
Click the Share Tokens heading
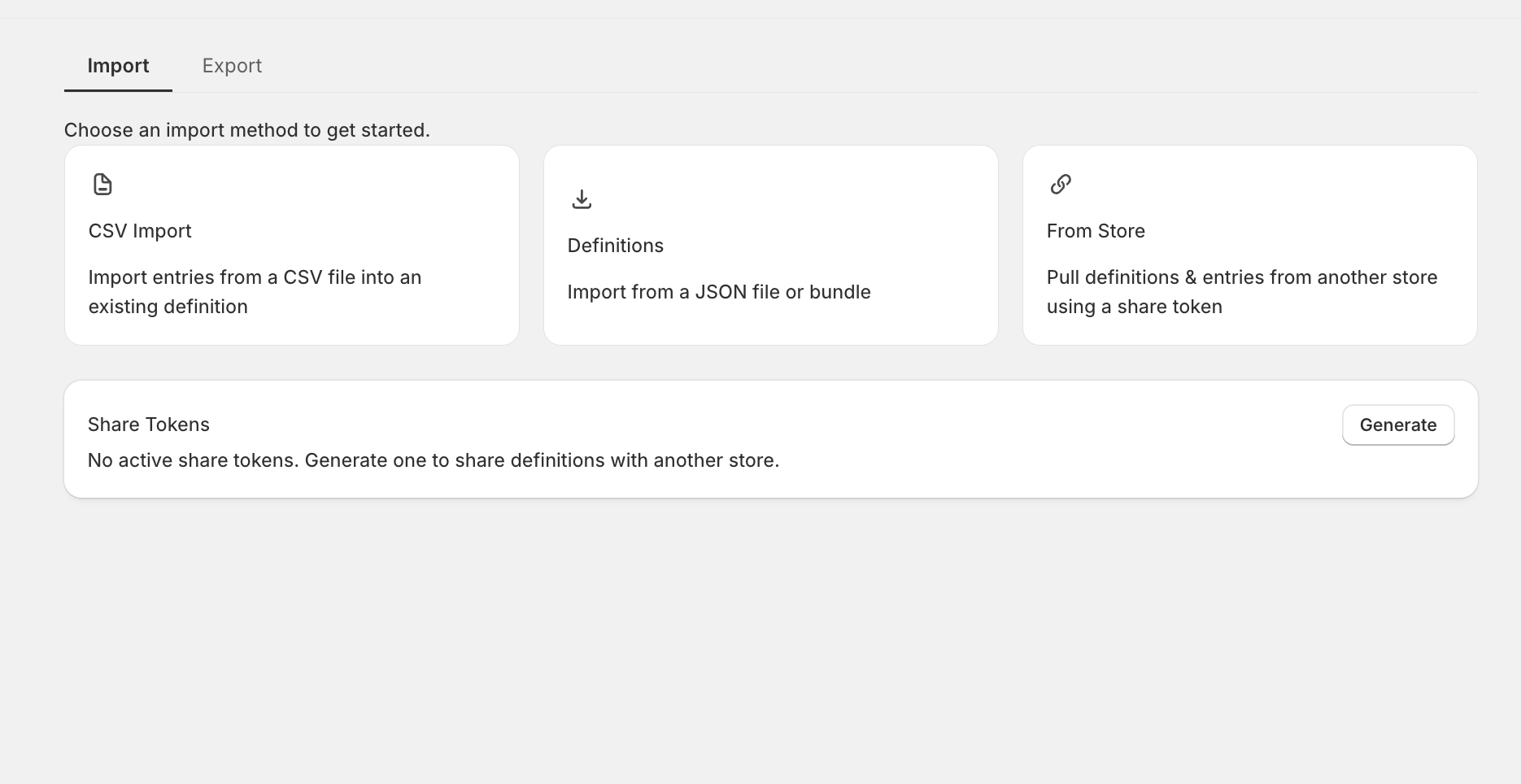click(149, 425)
